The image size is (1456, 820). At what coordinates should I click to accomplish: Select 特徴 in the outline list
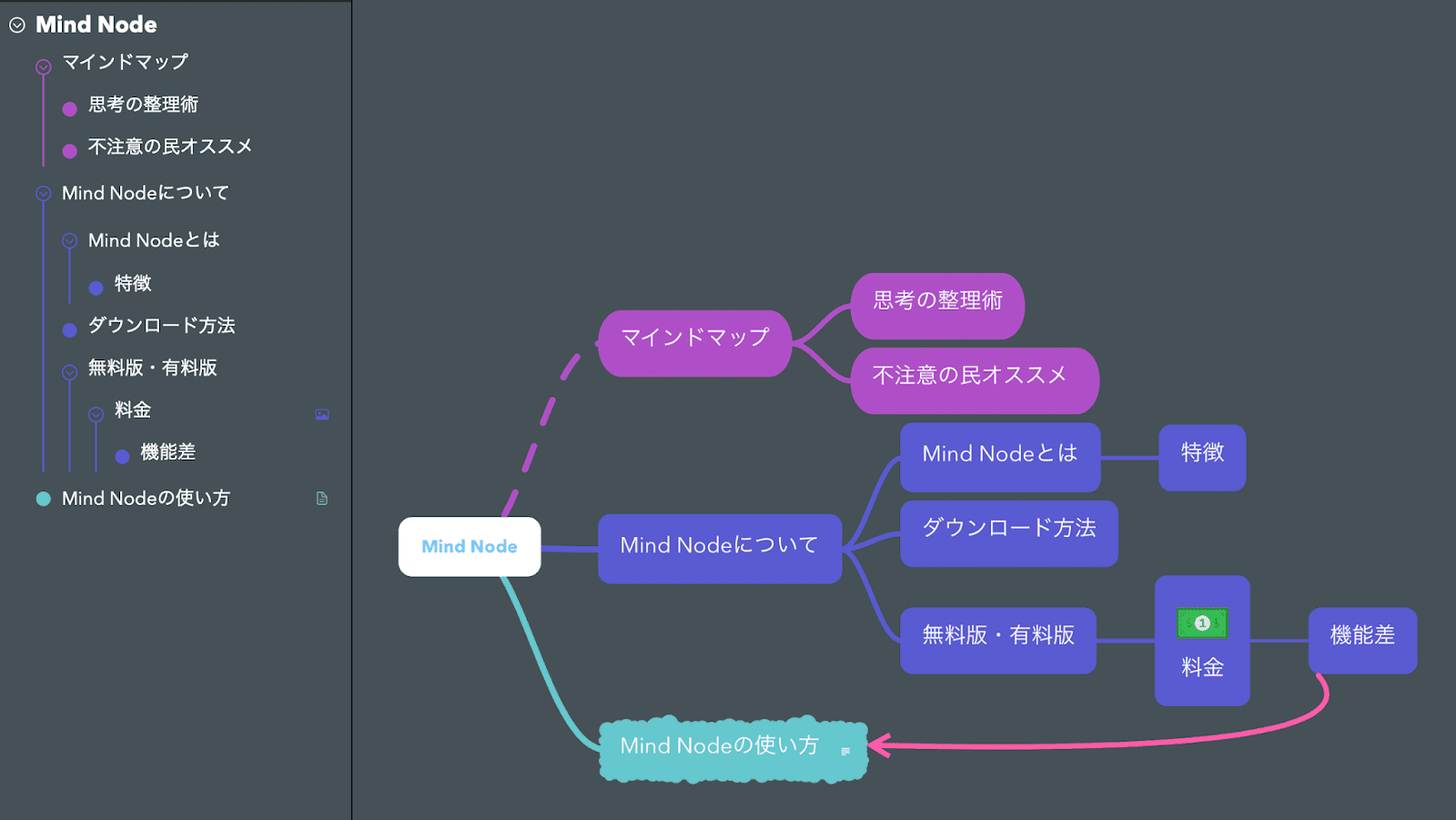pos(133,283)
